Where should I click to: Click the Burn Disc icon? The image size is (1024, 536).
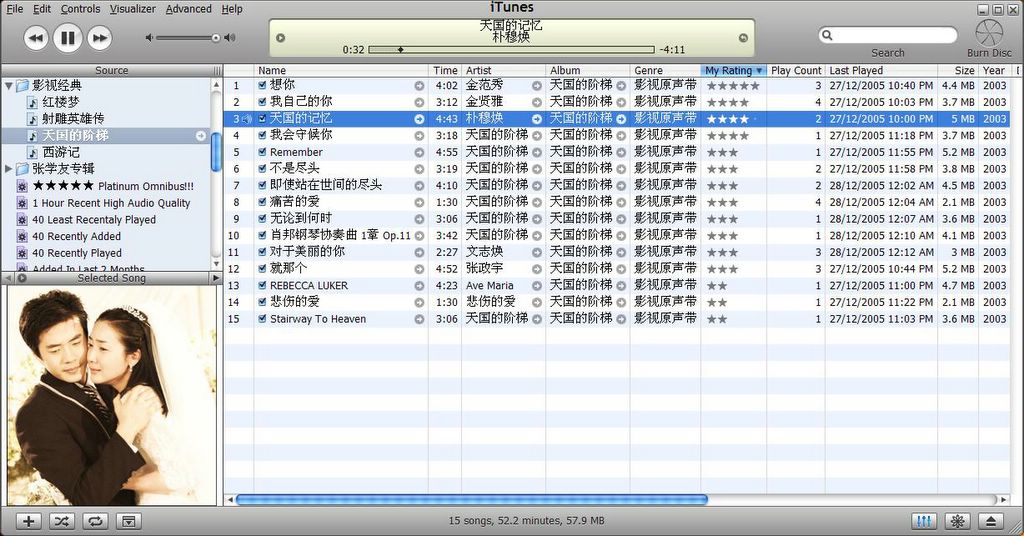coord(989,32)
